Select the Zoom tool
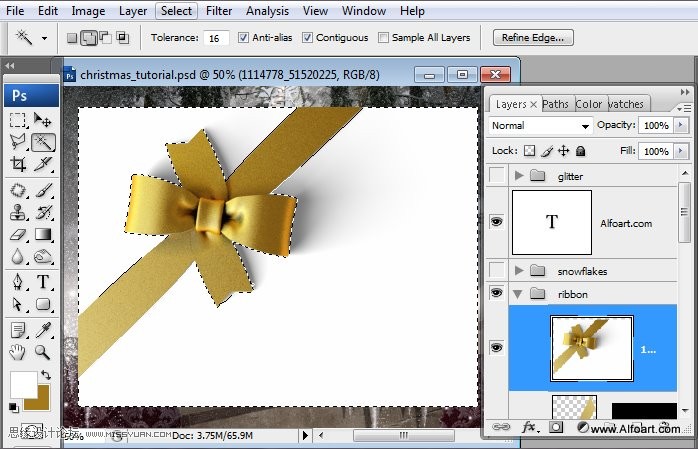The height and width of the screenshot is (449, 698). [43, 352]
